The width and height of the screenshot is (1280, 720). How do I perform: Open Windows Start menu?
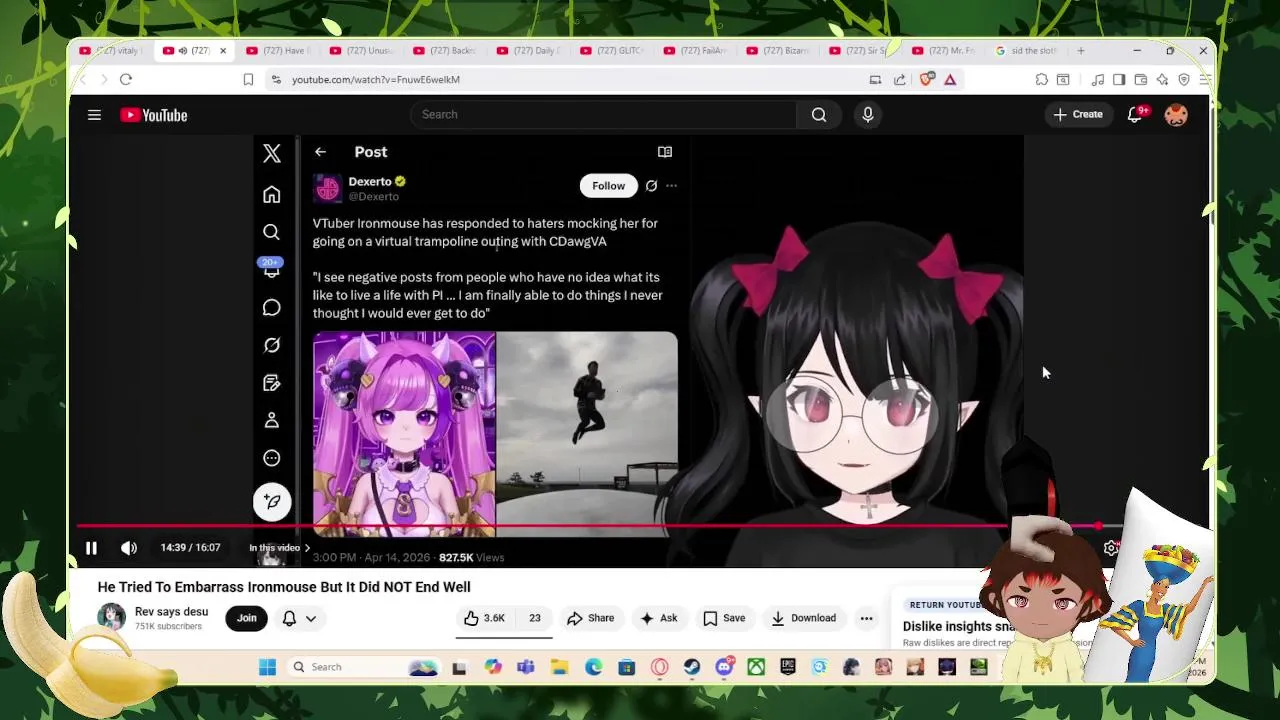pyautogui.click(x=267, y=667)
